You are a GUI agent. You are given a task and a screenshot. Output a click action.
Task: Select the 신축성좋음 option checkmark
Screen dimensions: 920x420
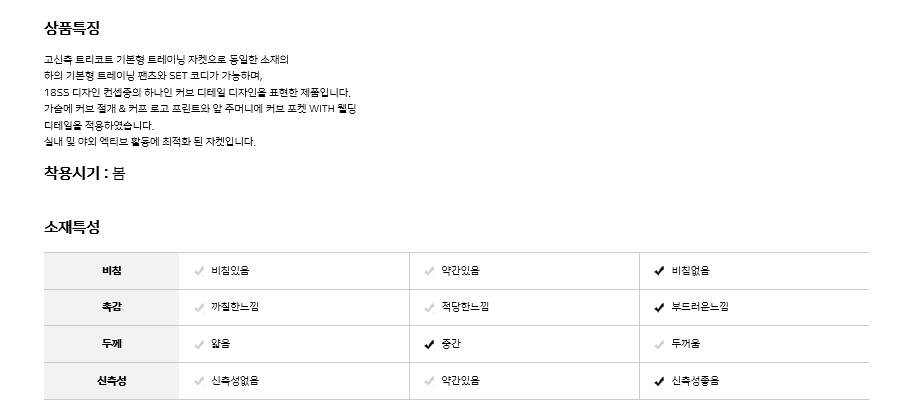coord(659,381)
